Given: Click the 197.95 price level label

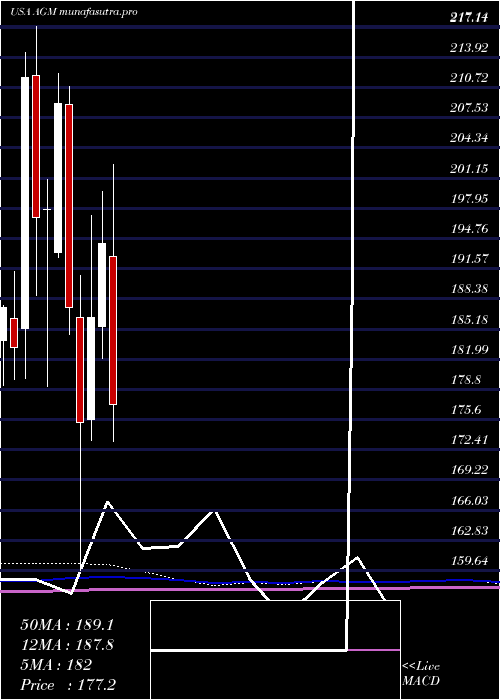Looking at the screenshot, I should tap(470, 199).
